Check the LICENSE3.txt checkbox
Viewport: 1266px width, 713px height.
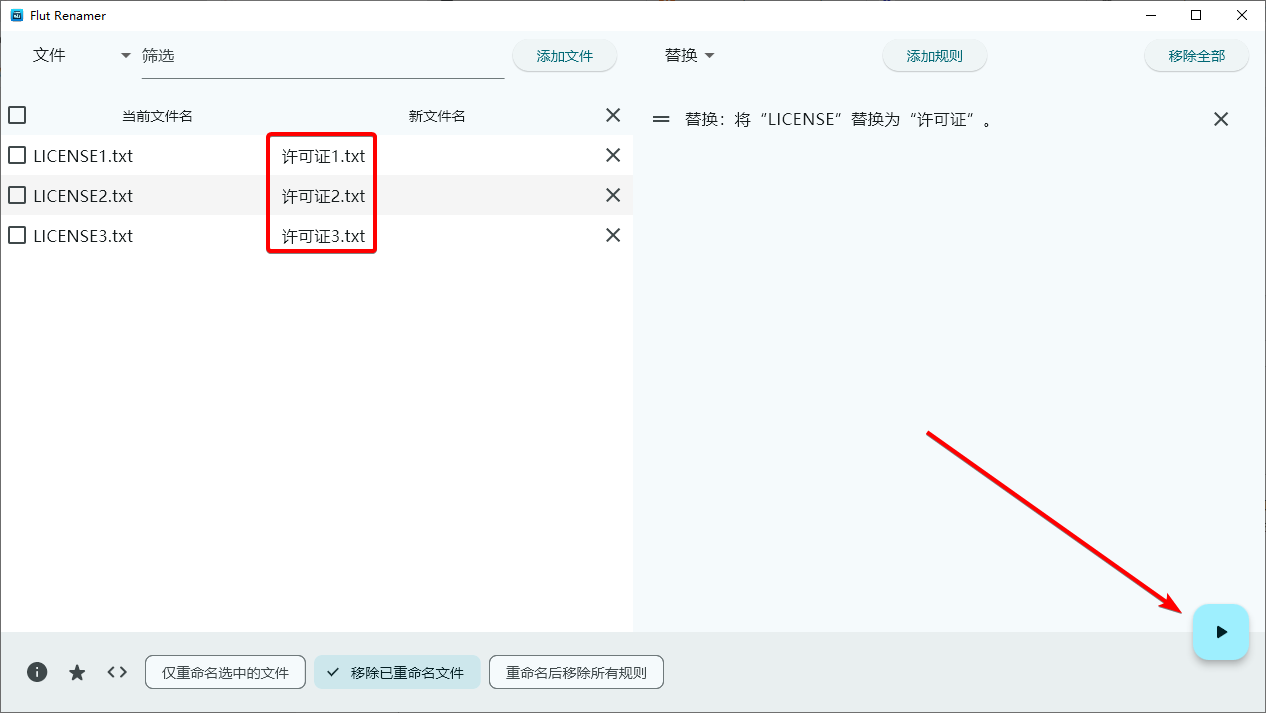(17, 235)
